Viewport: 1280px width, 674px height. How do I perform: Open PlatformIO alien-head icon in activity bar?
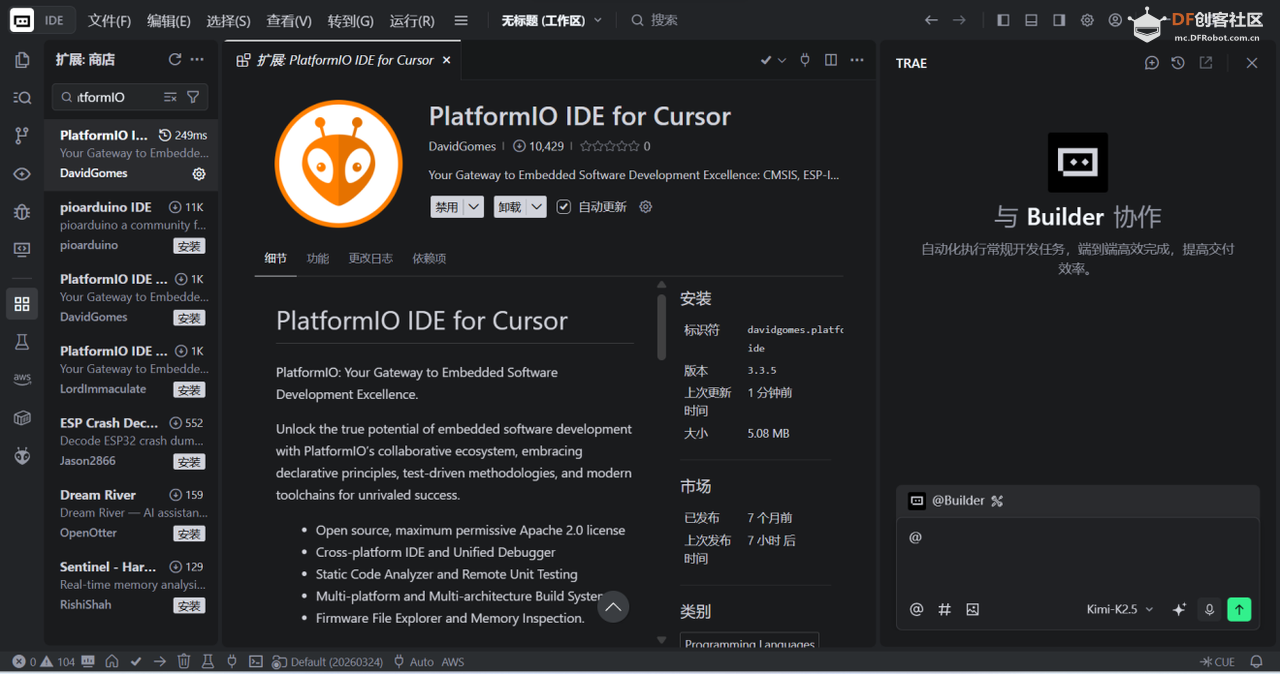click(22, 456)
